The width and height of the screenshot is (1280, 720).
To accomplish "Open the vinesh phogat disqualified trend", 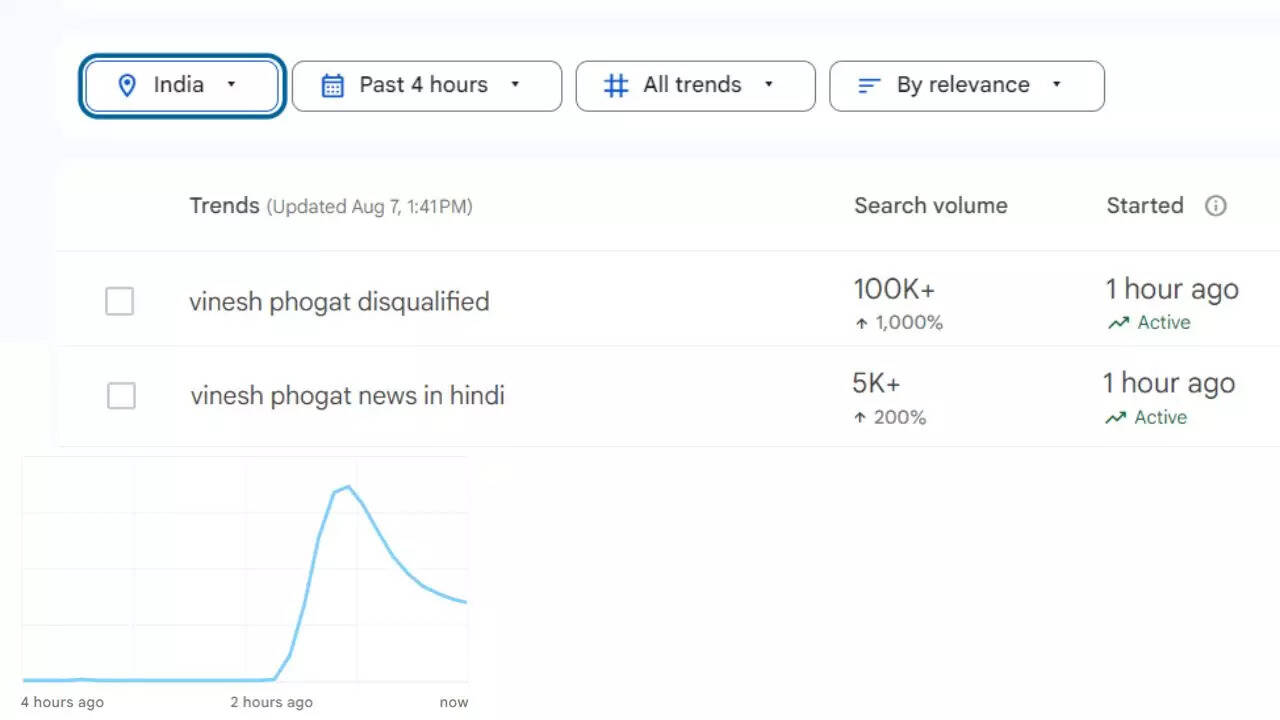I will click(339, 302).
